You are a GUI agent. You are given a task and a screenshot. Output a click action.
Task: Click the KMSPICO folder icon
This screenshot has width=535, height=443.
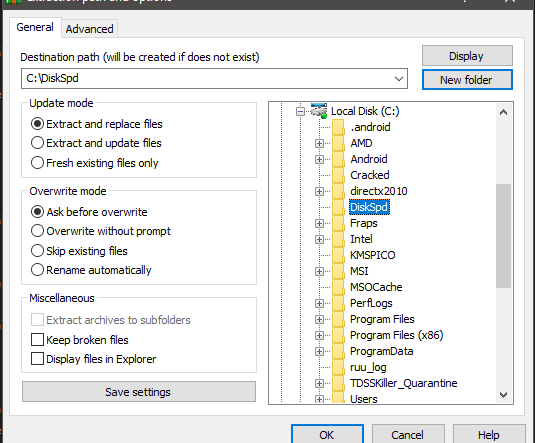click(x=338, y=256)
